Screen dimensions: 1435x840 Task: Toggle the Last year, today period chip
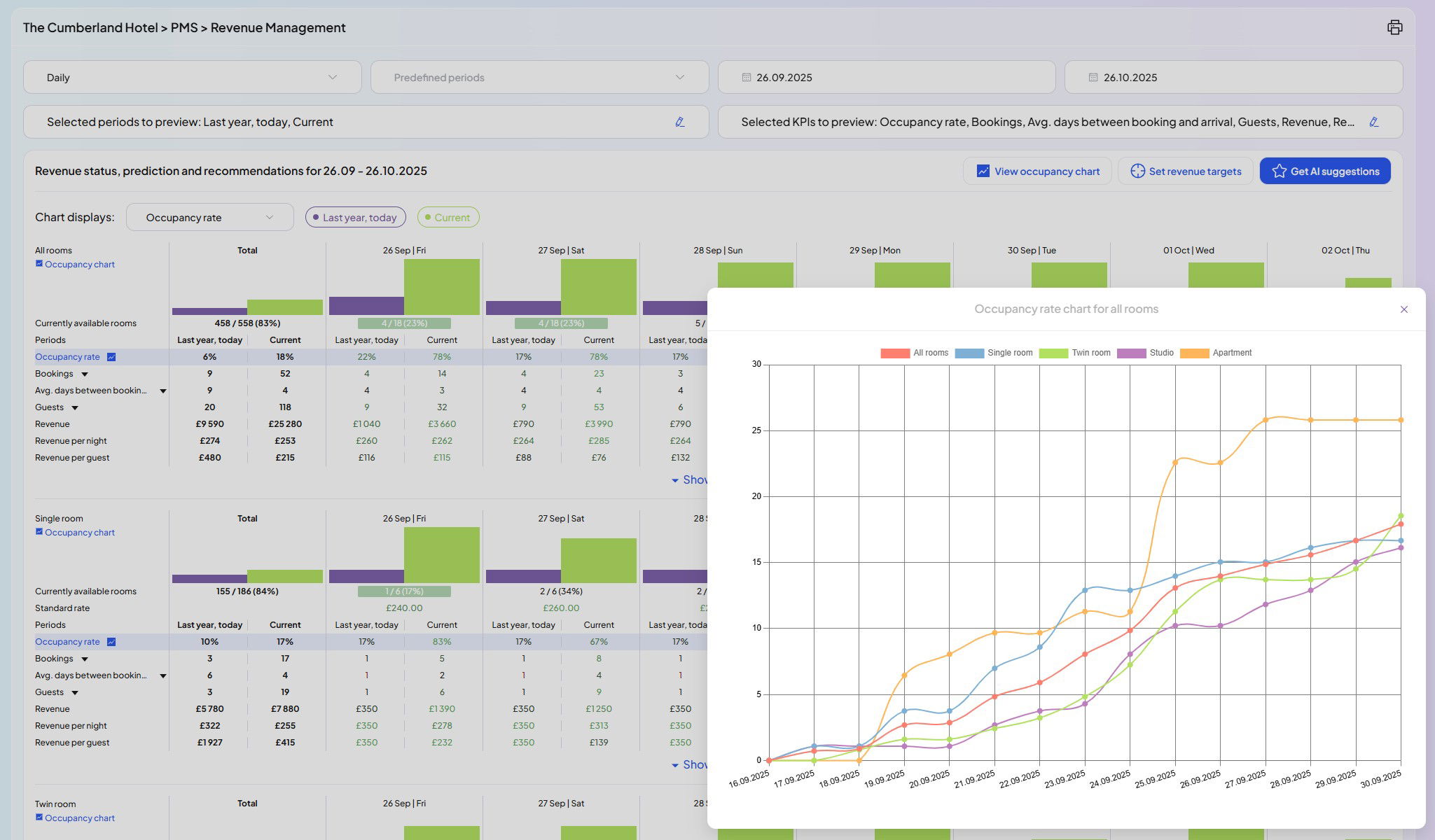click(x=355, y=218)
